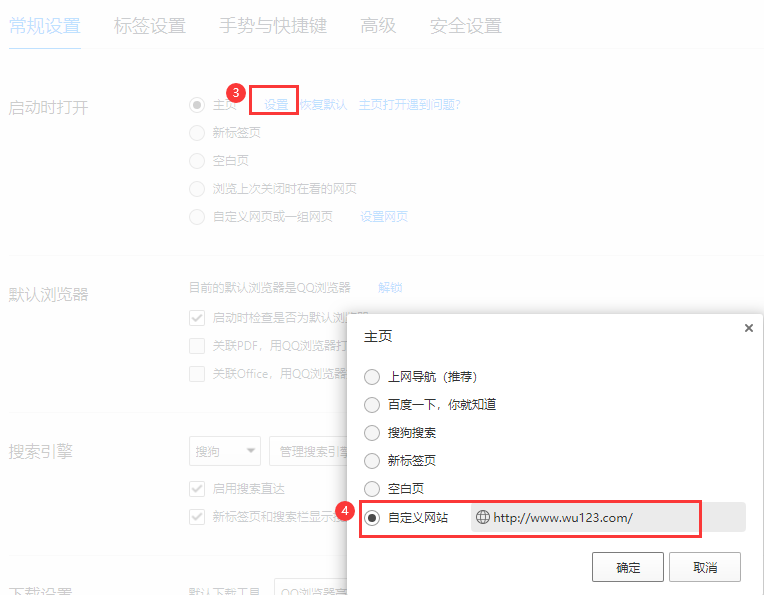This screenshot has width=764, height=595.
Task: Click the custom homepage URL field
Action: [608, 517]
